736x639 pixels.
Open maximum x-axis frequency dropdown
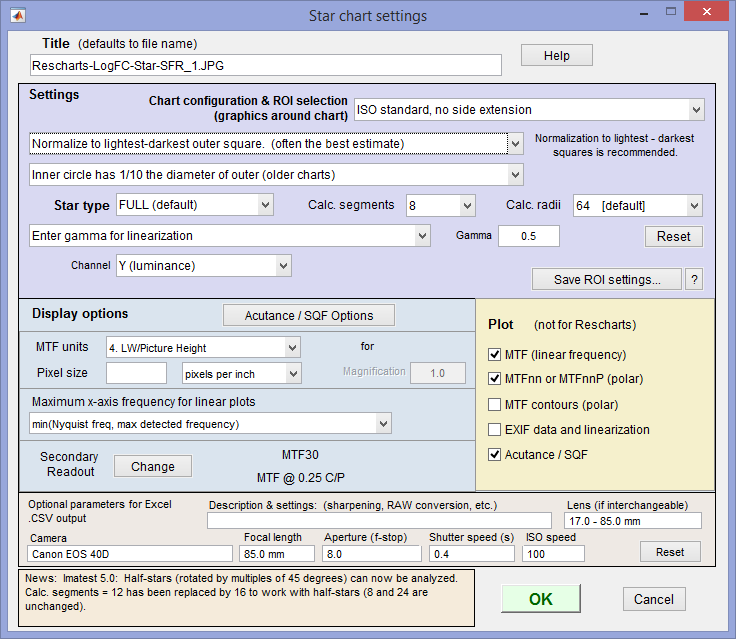pos(210,424)
